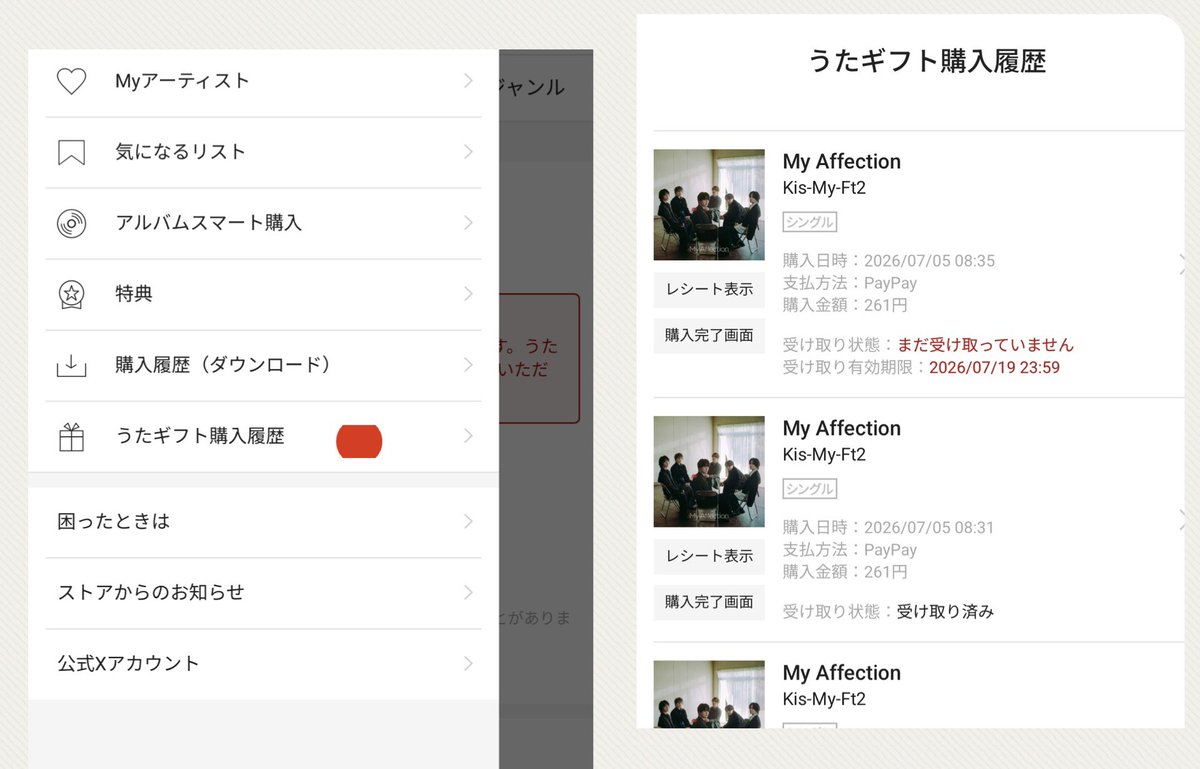Click the gift box icon beside うたギフト購入履歴
This screenshot has height=769, width=1200.
[x=71, y=437]
